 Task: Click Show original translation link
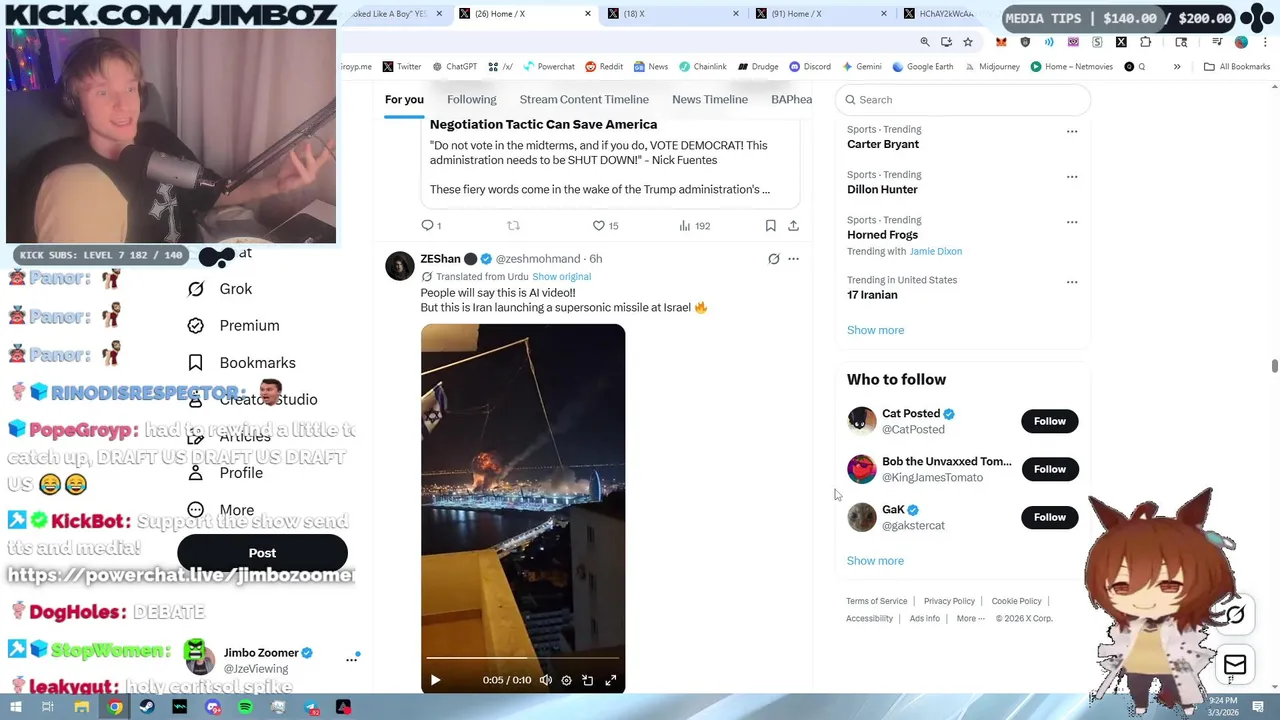561,277
